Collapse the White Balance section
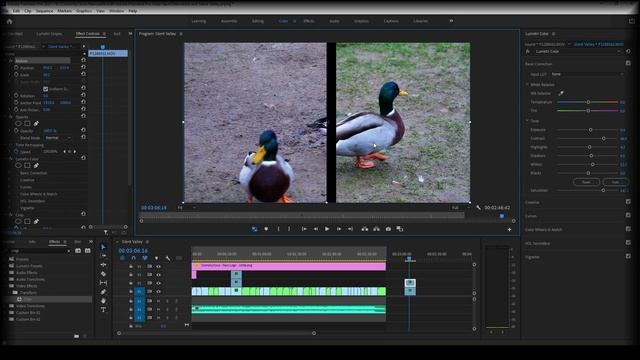This screenshot has height=360, width=640. coord(527,84)
